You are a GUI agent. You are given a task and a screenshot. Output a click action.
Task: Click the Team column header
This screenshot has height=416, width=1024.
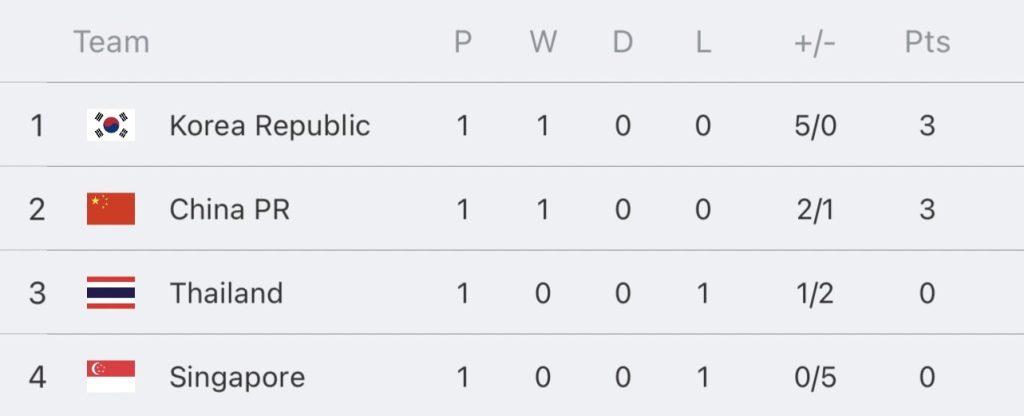click(112, 42)
